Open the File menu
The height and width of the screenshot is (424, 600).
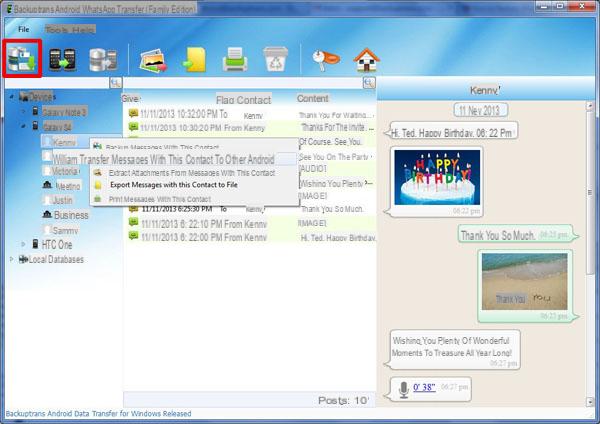(24, 29)
